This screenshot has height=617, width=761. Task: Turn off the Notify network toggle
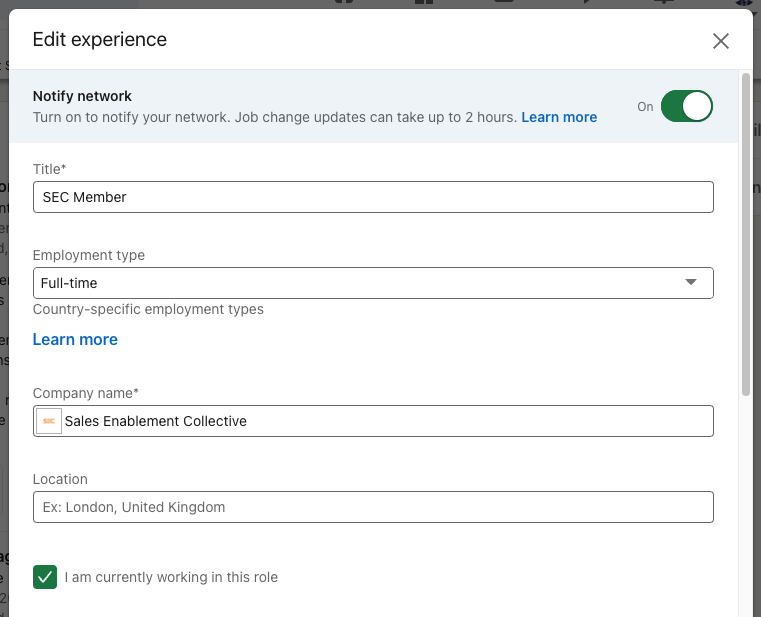686,106
